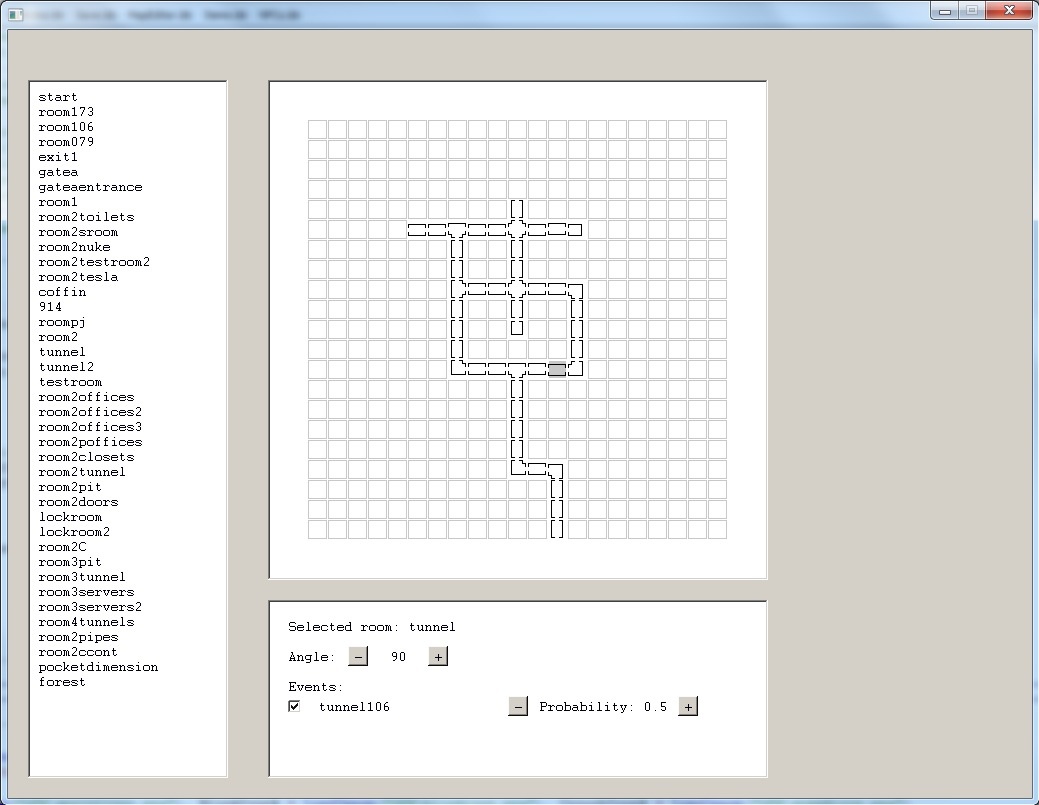Choose "gateaentrance" in the room list
1039x805 pixels.
(90, 187)
